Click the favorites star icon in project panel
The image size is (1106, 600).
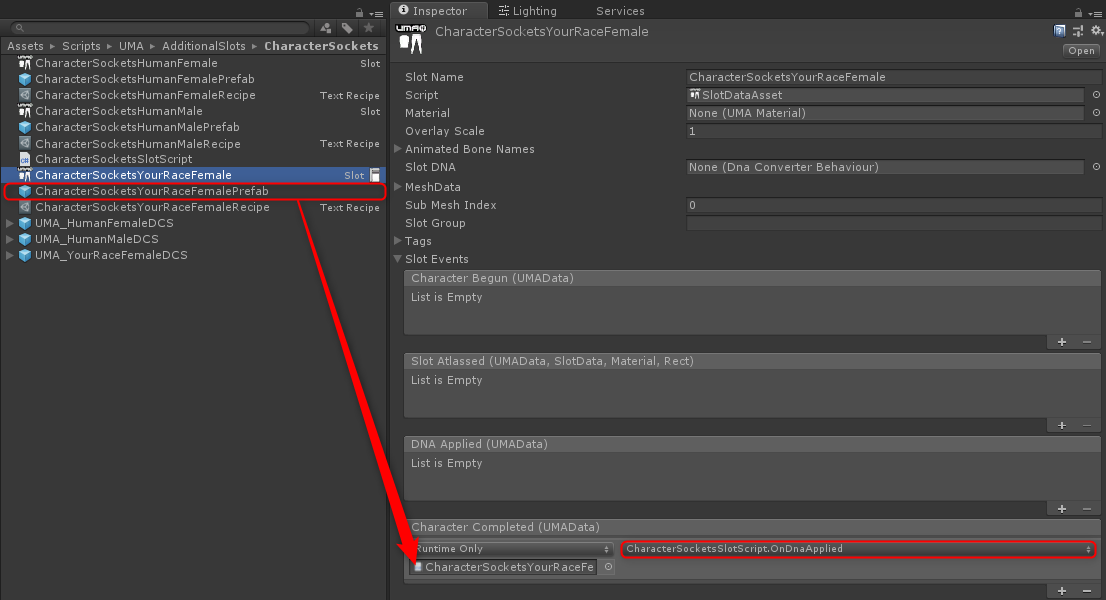[x=368, y=28]
